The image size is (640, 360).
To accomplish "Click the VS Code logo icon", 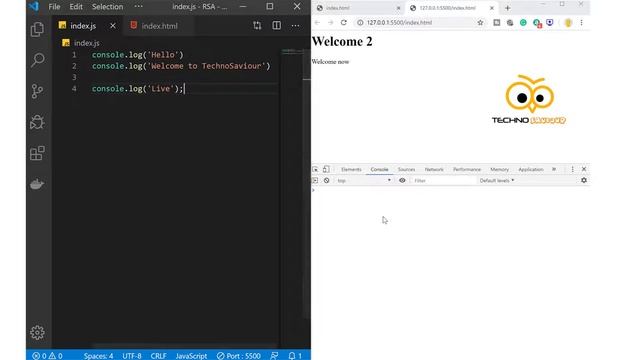I will 34,6.
